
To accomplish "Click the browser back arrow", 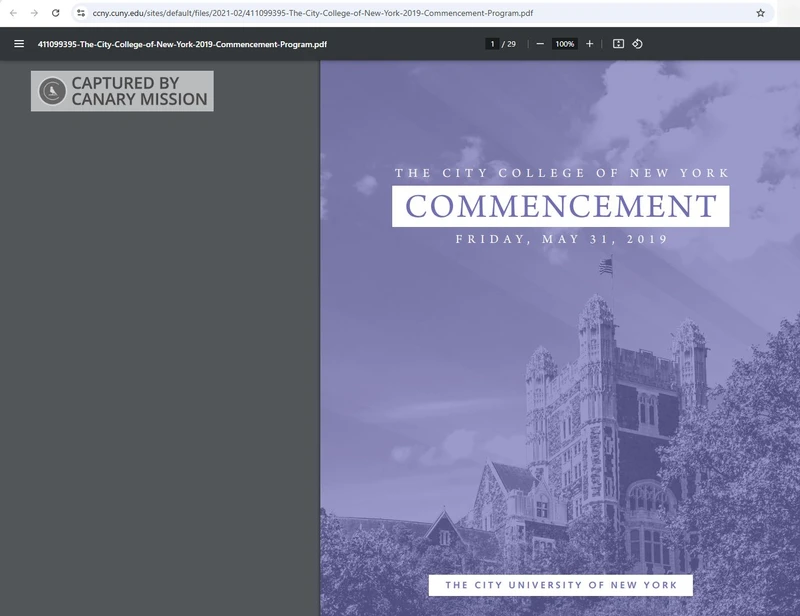I will coord(13,13).
